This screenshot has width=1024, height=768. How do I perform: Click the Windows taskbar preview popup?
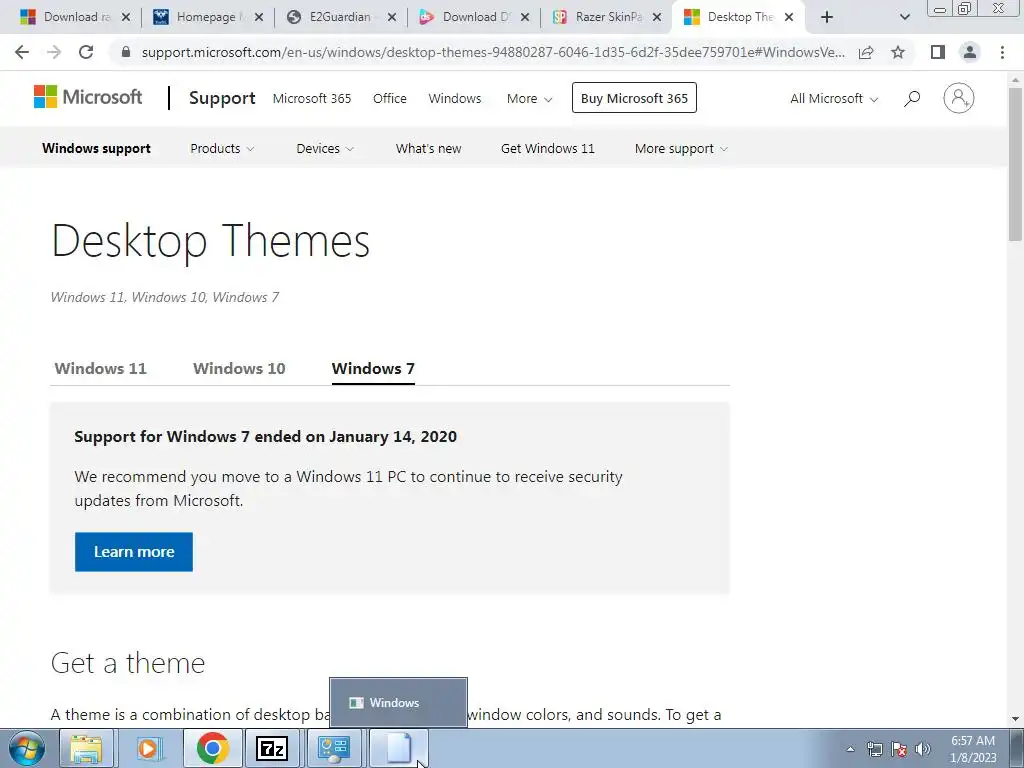398,703
